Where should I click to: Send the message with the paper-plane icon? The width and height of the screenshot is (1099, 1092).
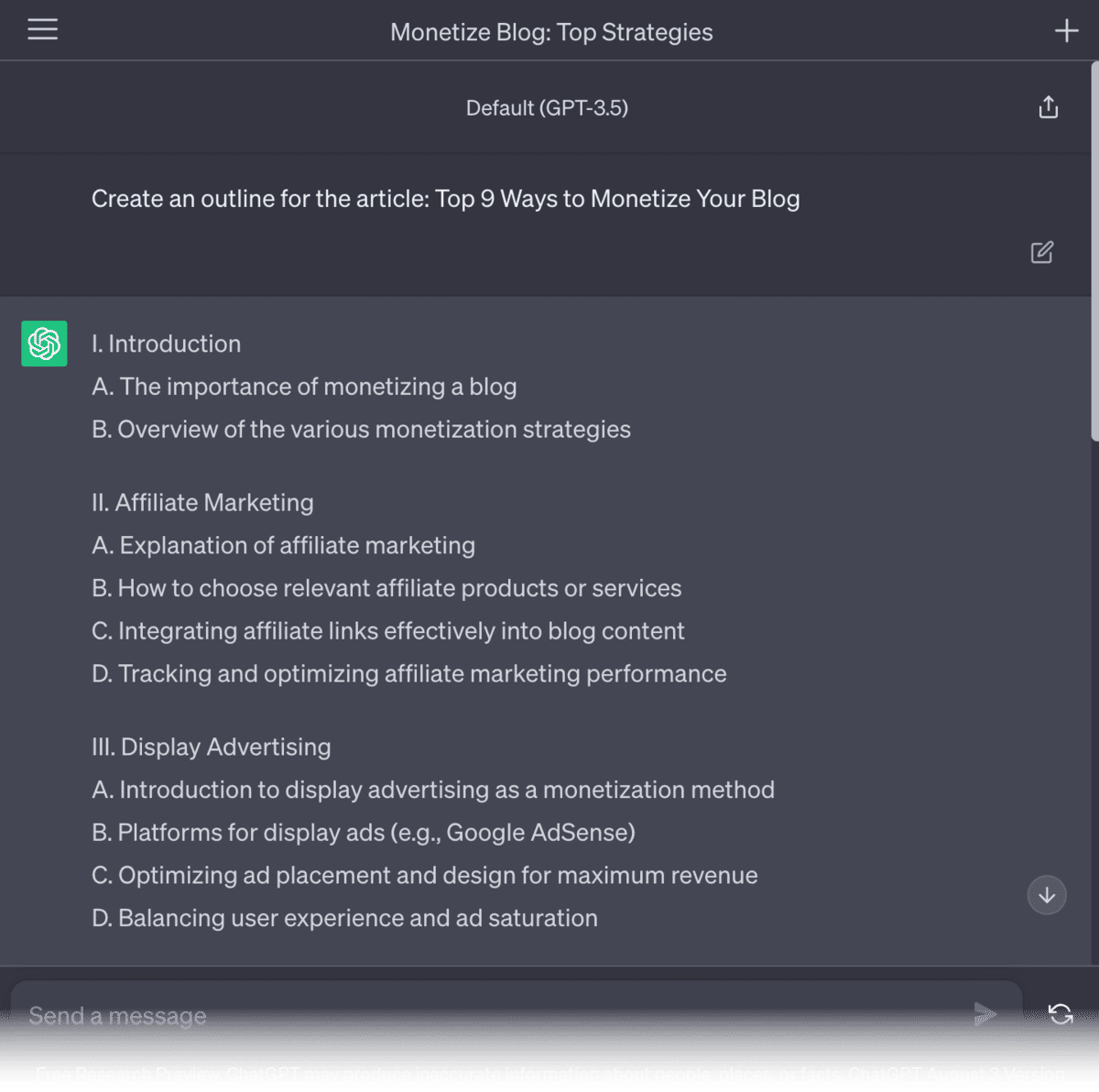click(985, 1014)
